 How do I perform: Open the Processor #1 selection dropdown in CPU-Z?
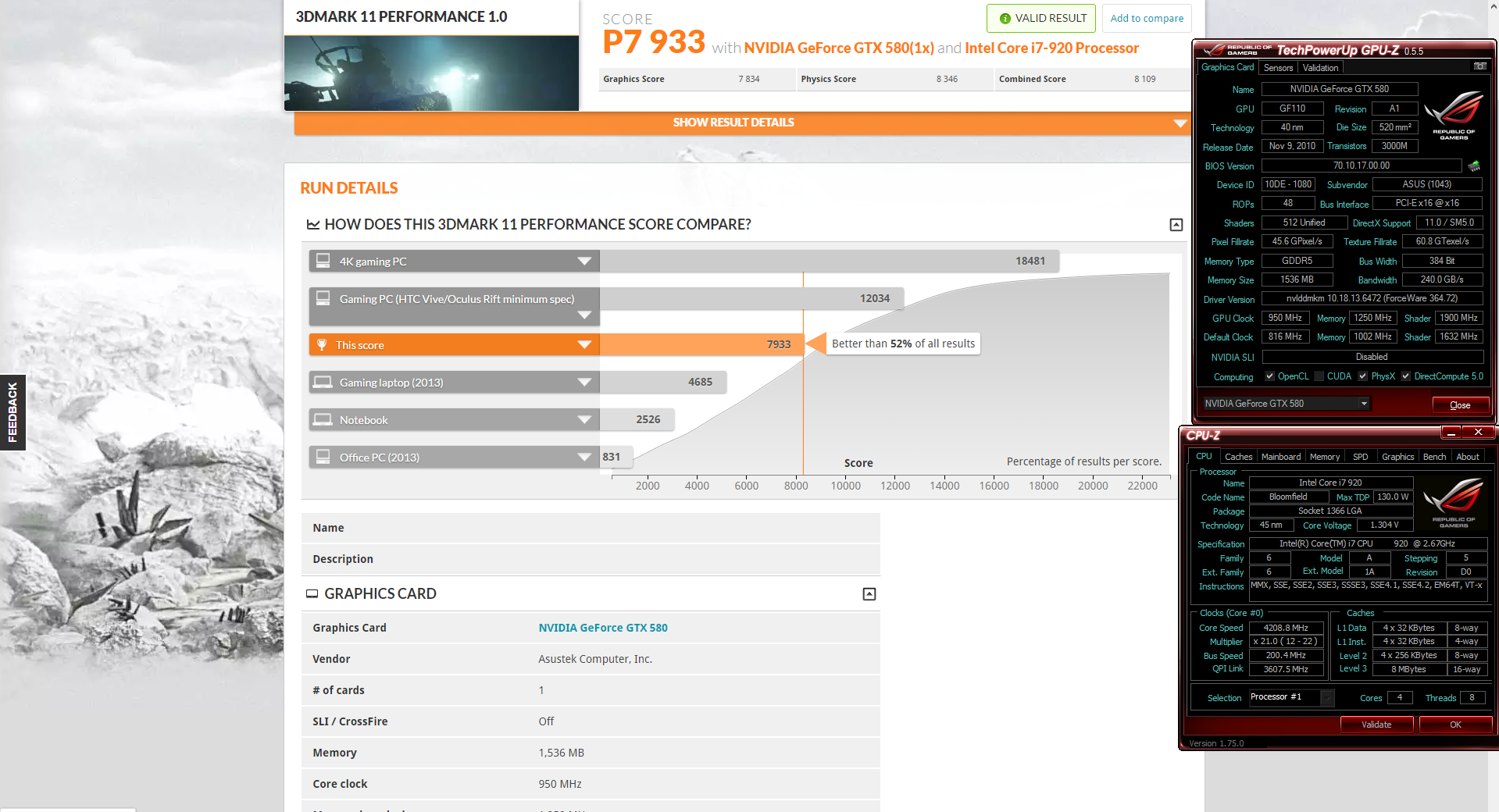[1326, 697]
